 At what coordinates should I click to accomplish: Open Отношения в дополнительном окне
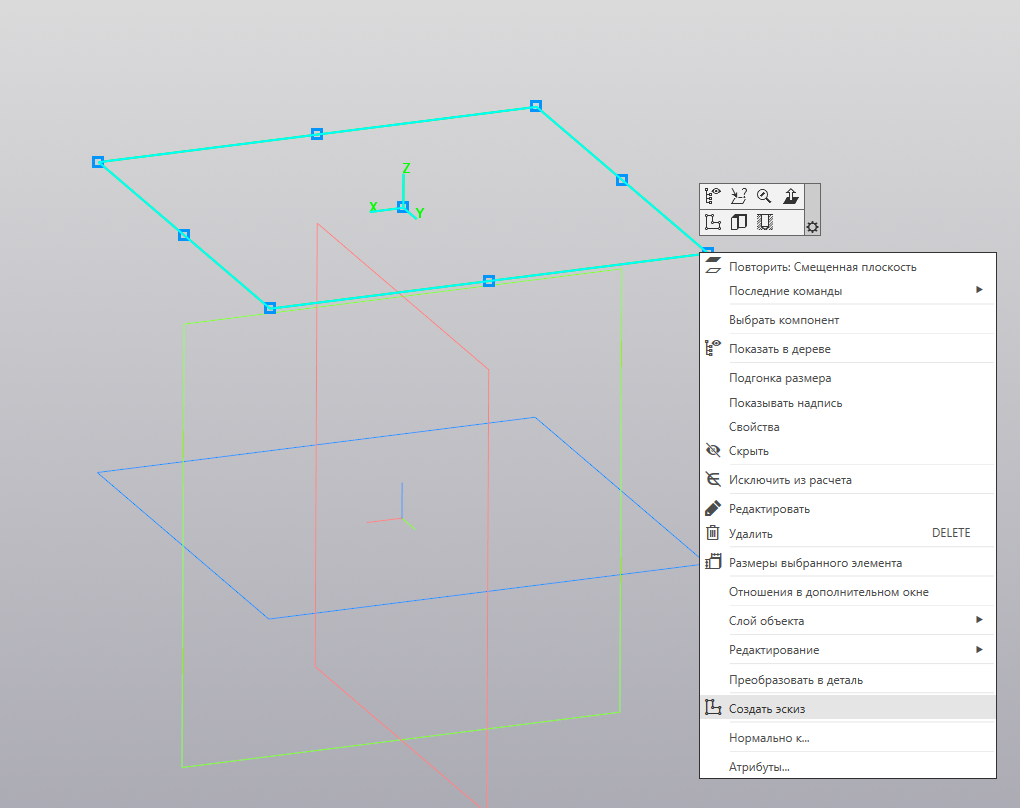pyautogui.click(x=848, y=592)
